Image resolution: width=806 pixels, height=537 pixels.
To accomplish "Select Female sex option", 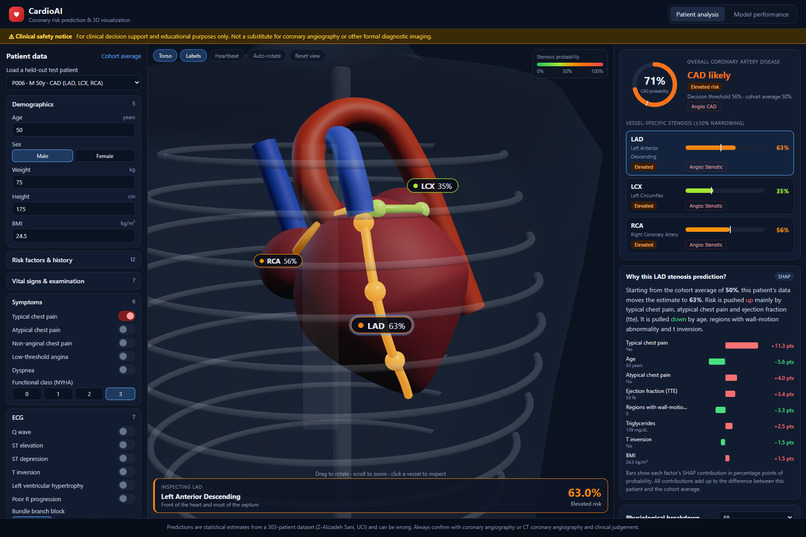I will [105, 156].
